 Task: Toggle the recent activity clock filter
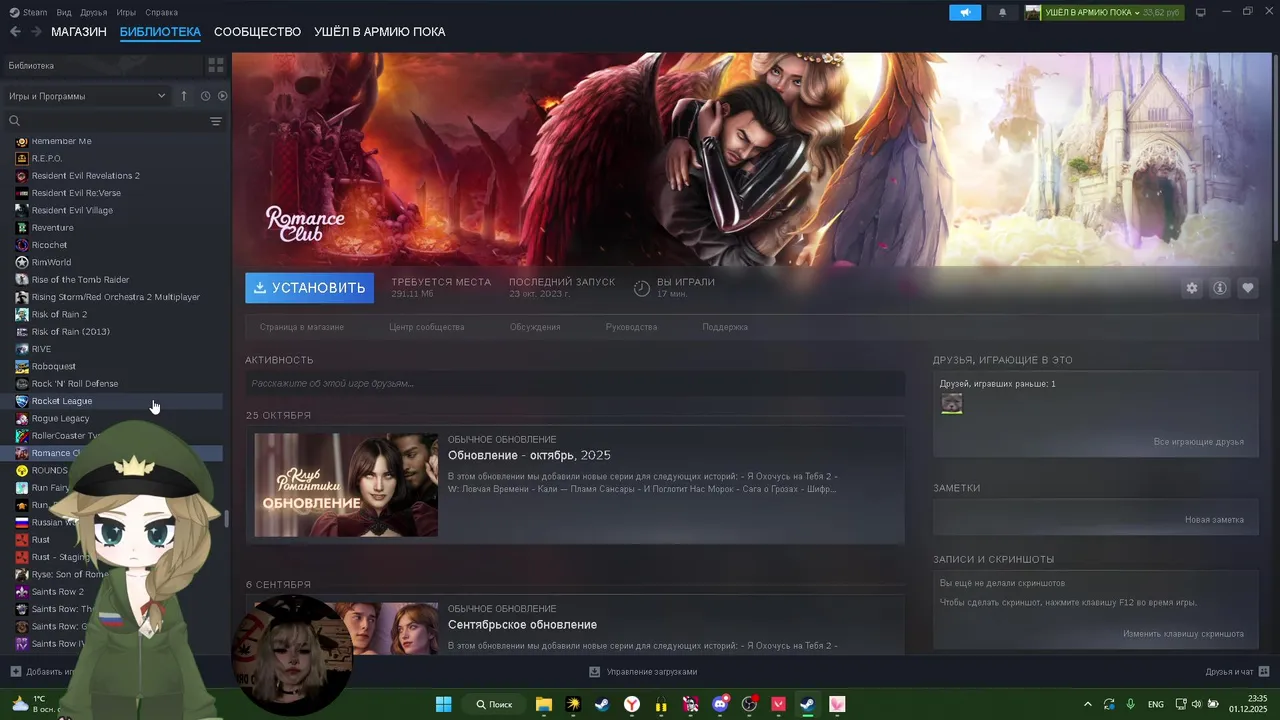205,96
